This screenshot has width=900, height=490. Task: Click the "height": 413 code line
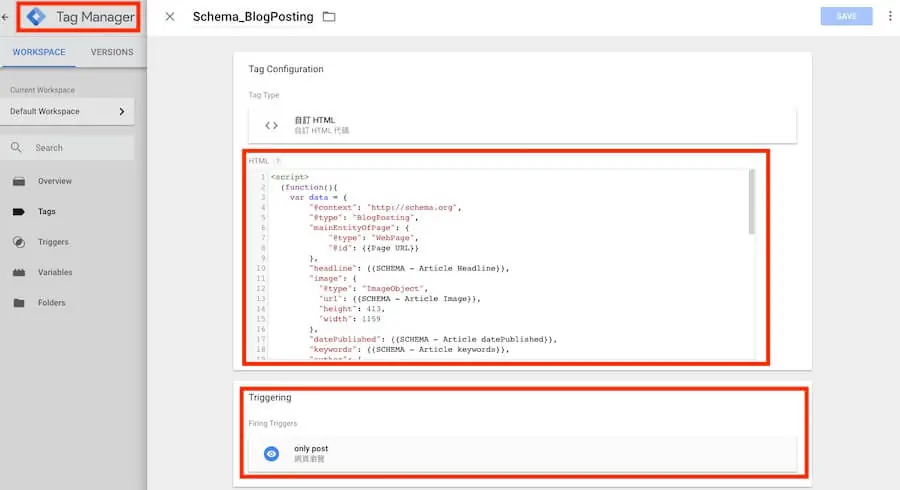point(352,309)
